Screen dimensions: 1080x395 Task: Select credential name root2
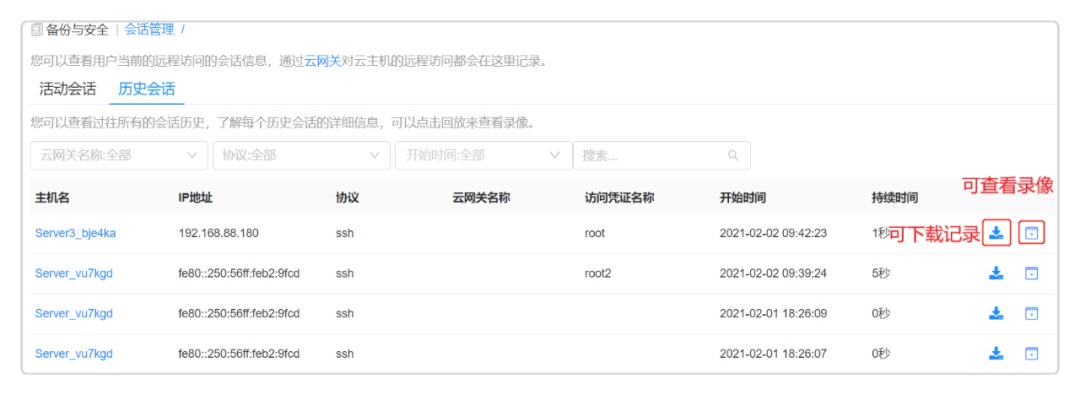pos(598,274)
